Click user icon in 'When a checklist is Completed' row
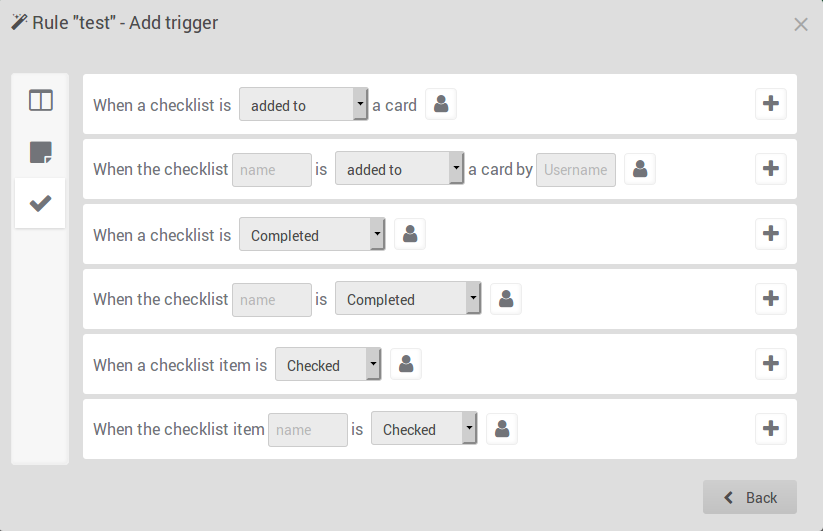Image resolution: width=823 pixels, height=531 pixels. (410, 234)
